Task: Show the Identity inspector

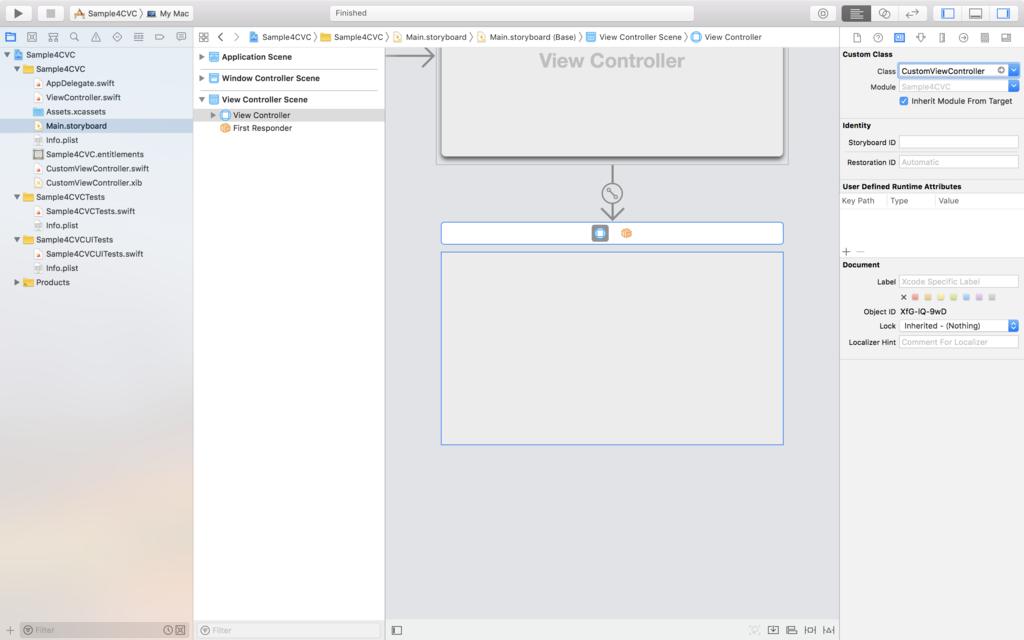Action: tap(899, 38)
